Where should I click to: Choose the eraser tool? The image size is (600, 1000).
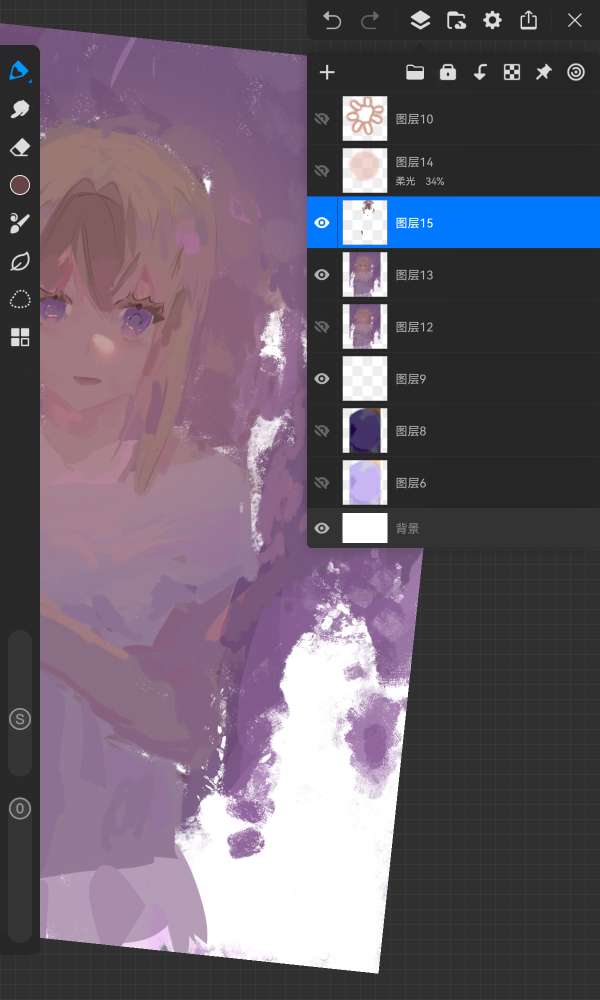point(19,148)
